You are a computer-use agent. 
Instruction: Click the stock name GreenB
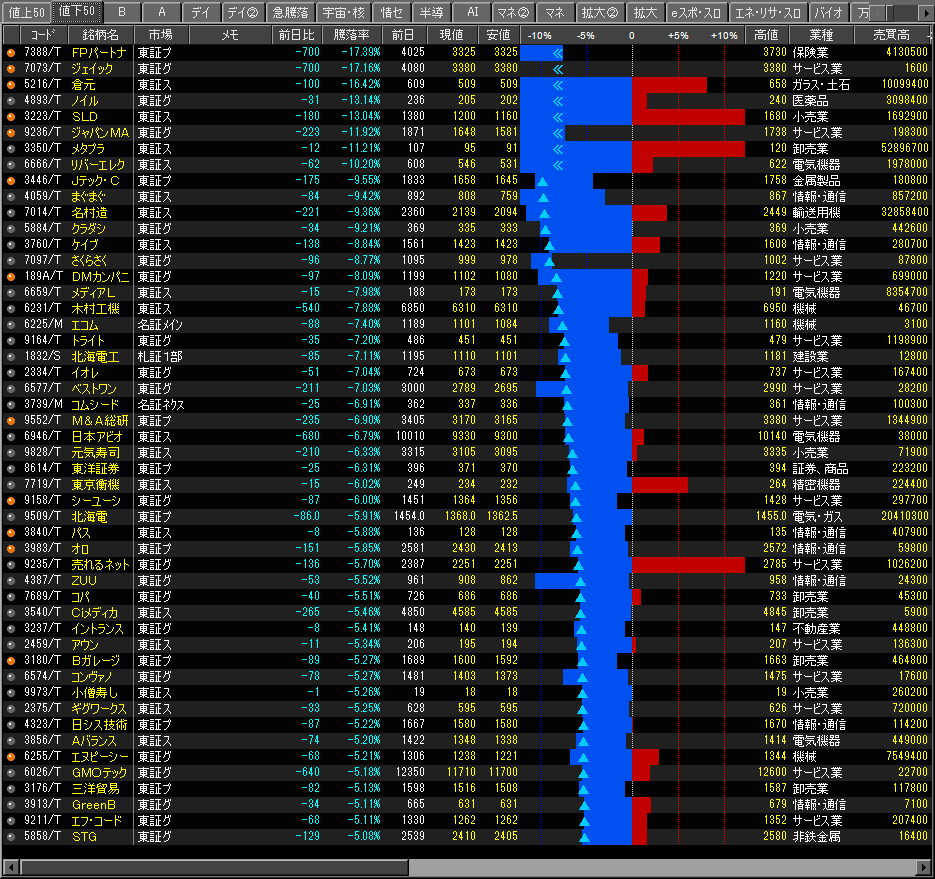pyautogui.click(x=94, y=805)
